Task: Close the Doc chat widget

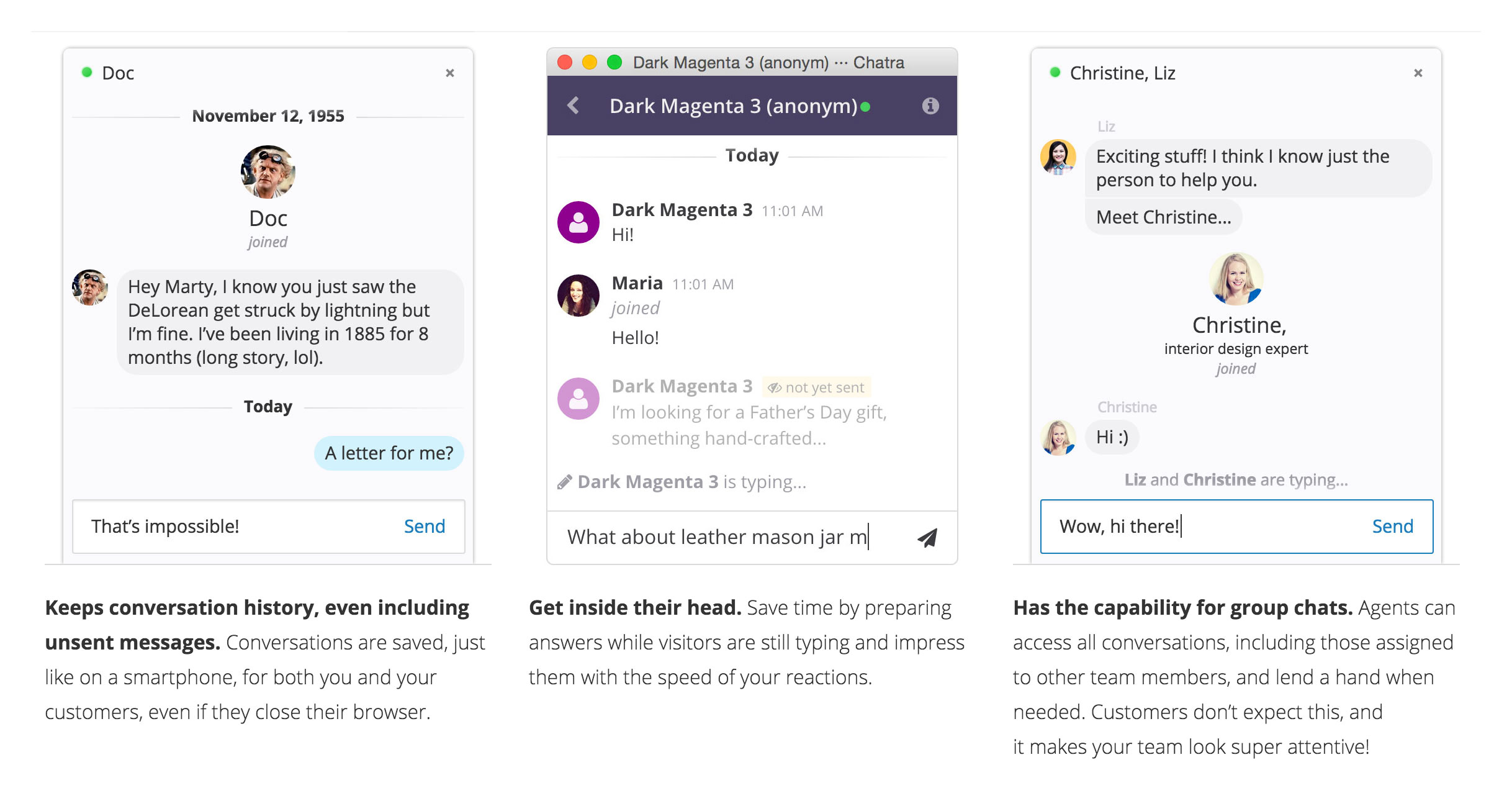Action: click(450, 73)
